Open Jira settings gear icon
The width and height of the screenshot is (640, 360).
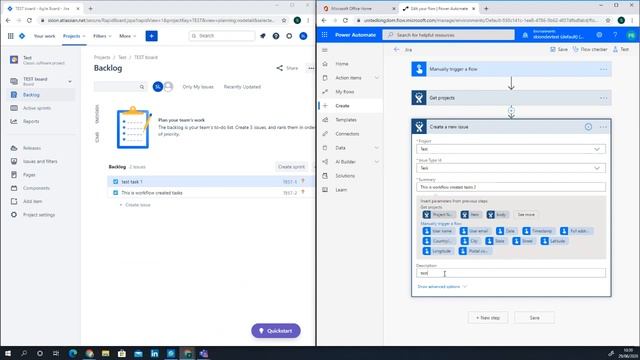289,36
